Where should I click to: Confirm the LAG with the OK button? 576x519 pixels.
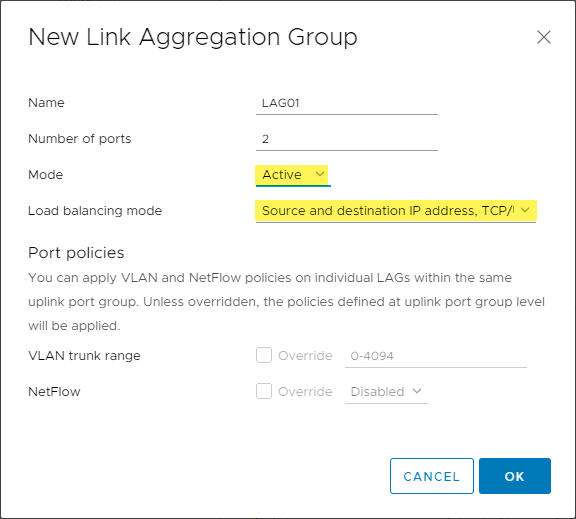point(515,476)
